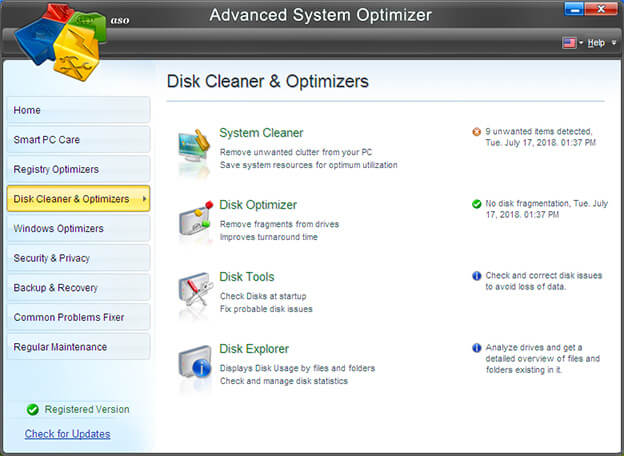Screen dimensions: 624x456
Task: Click blue info icon beside Check and correct disk issues
Action: (476, 276)
